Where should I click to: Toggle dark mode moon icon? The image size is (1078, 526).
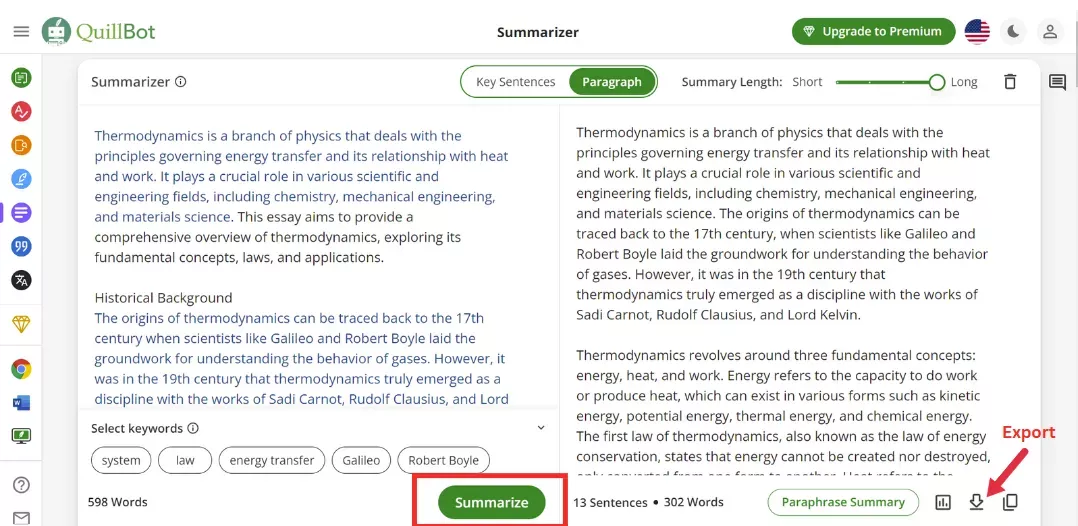pos(1014,32)
